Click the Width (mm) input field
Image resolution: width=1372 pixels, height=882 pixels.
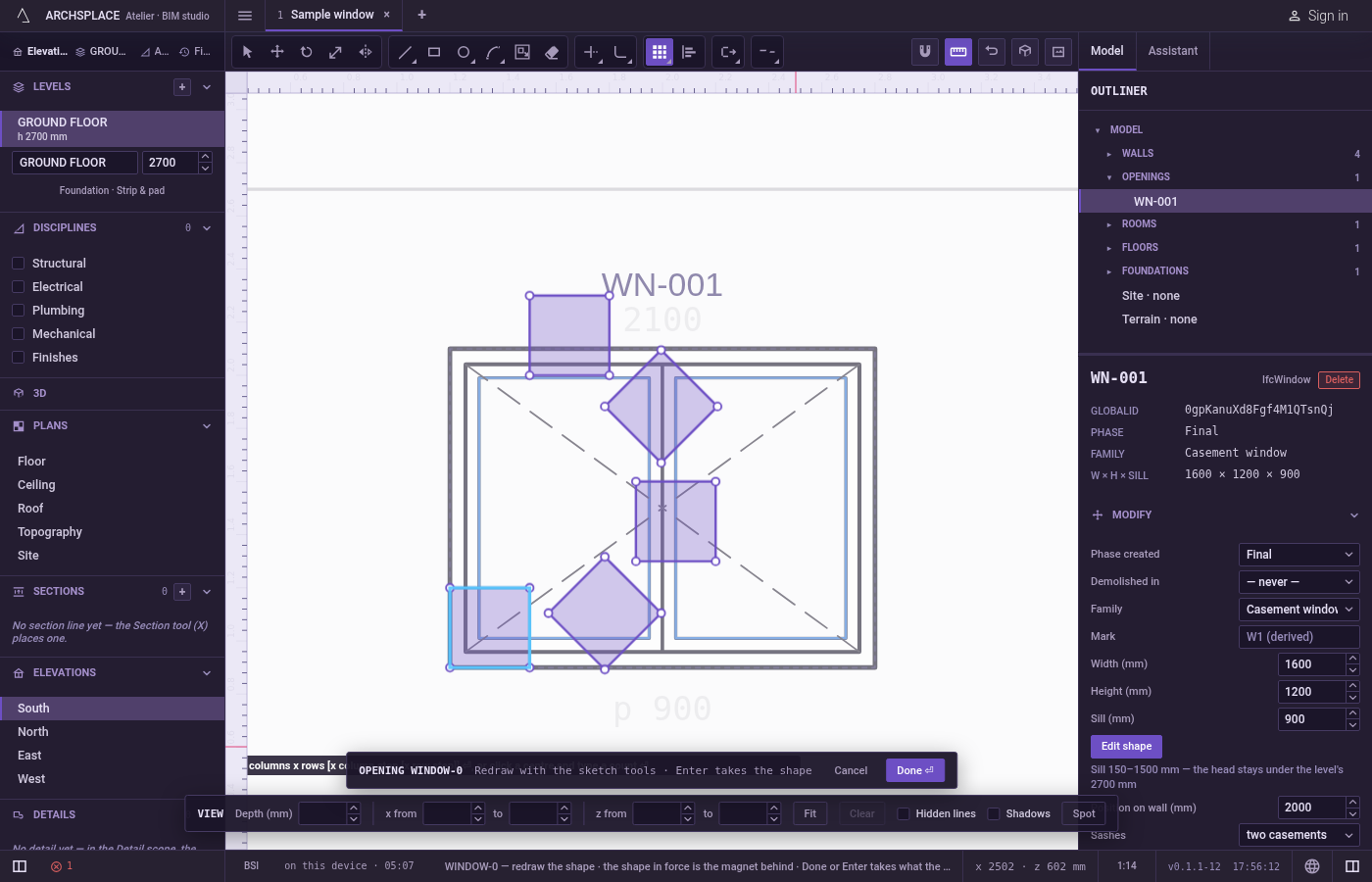tap(1311, 664)
